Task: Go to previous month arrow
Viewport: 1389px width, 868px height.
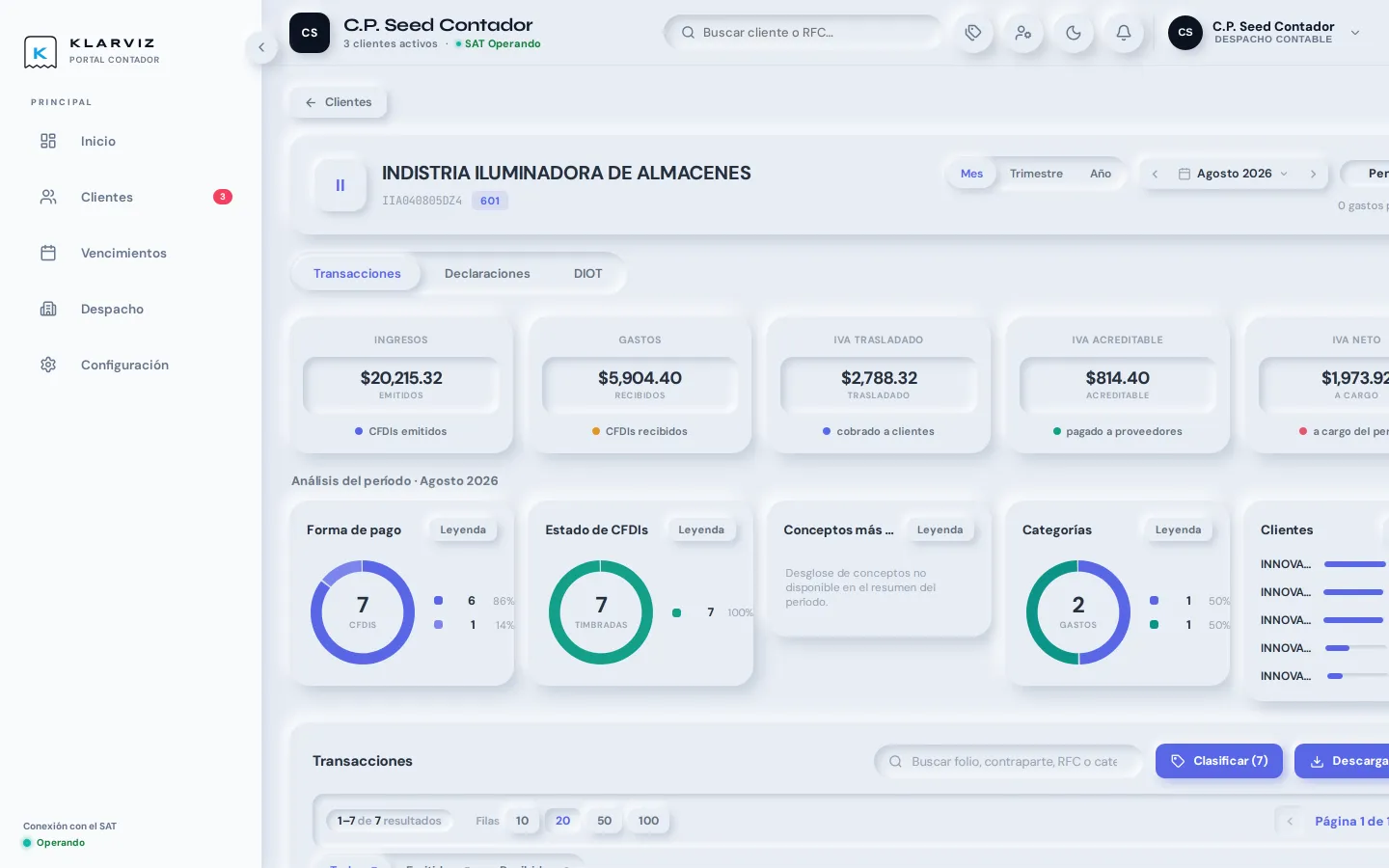Action: pyautogui.click(x=1155, y=174)
